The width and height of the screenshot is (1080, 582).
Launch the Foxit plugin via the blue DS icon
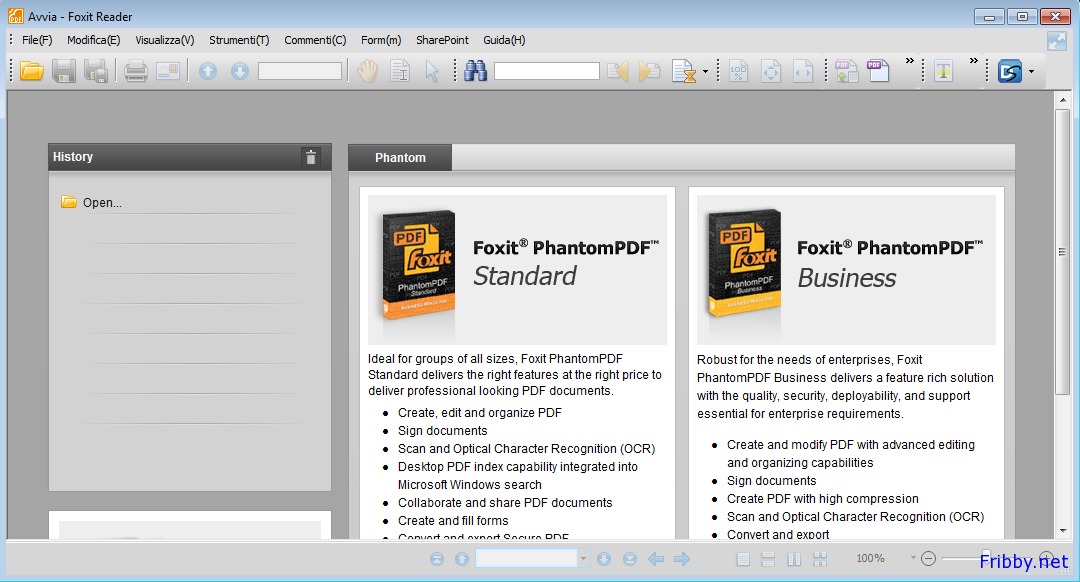tap(1010, 71)
